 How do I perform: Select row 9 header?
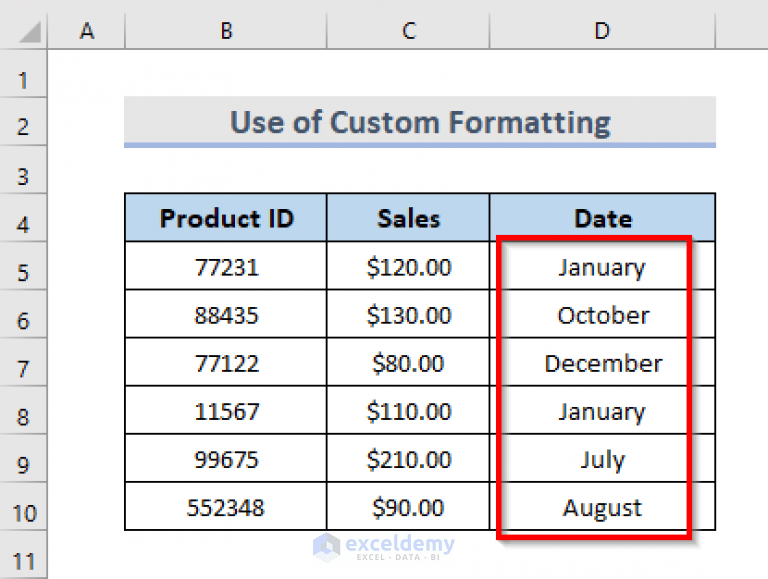(x=23, y=458)
